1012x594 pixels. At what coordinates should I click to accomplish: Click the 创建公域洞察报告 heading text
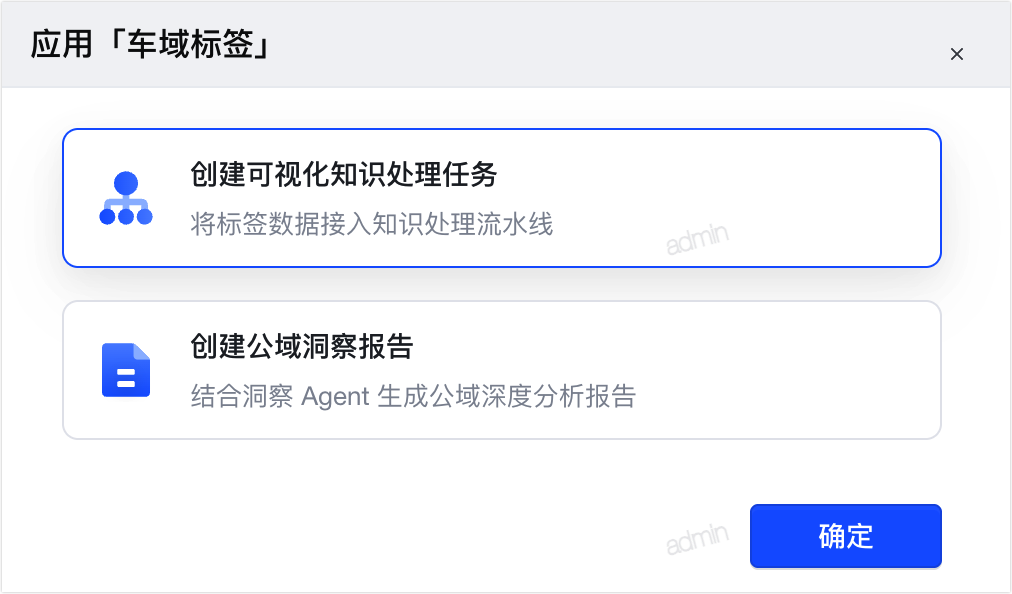[301, 346]
